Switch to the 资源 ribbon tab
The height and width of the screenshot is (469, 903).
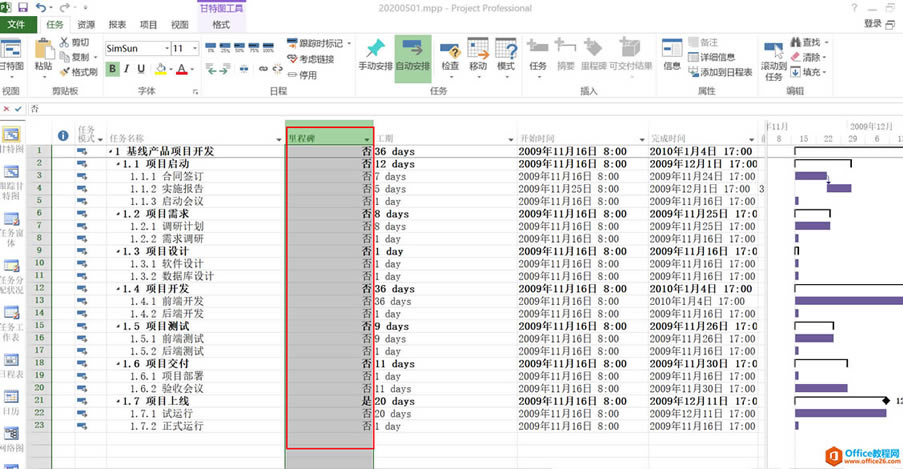[86, 24]
